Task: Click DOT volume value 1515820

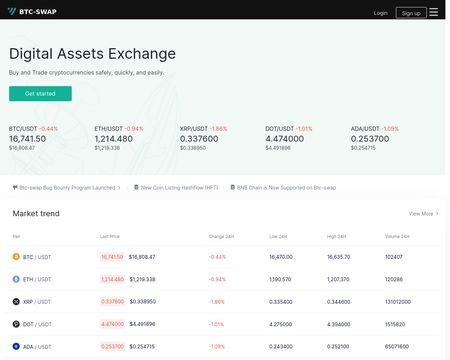Action: point(395,324)
